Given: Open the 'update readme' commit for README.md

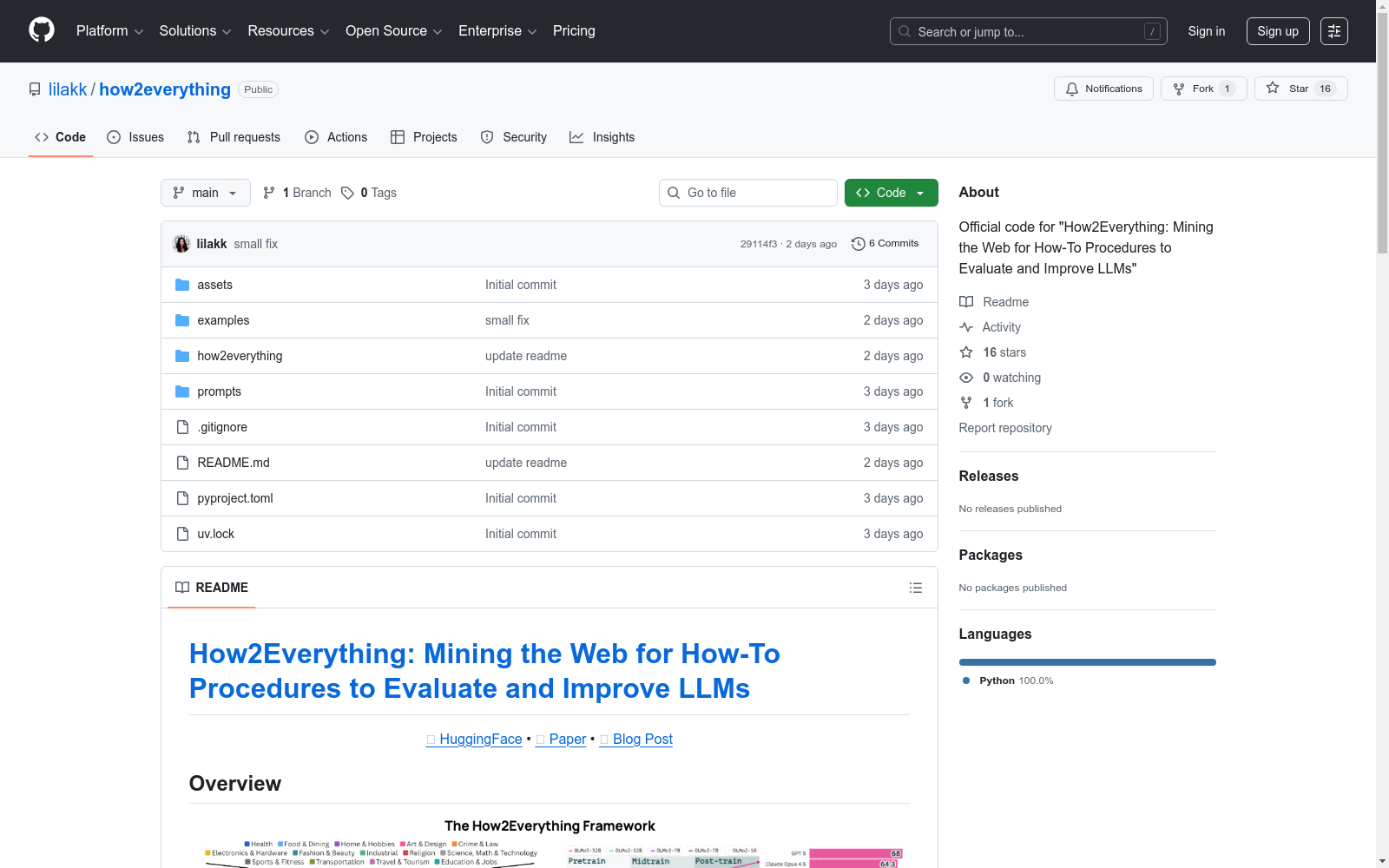Looking at the screenshot, I should (526, 463).
